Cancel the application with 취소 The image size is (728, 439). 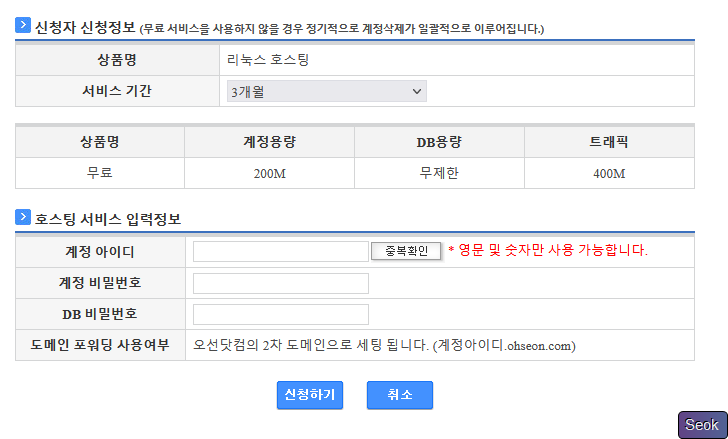(x=399, y=394)
